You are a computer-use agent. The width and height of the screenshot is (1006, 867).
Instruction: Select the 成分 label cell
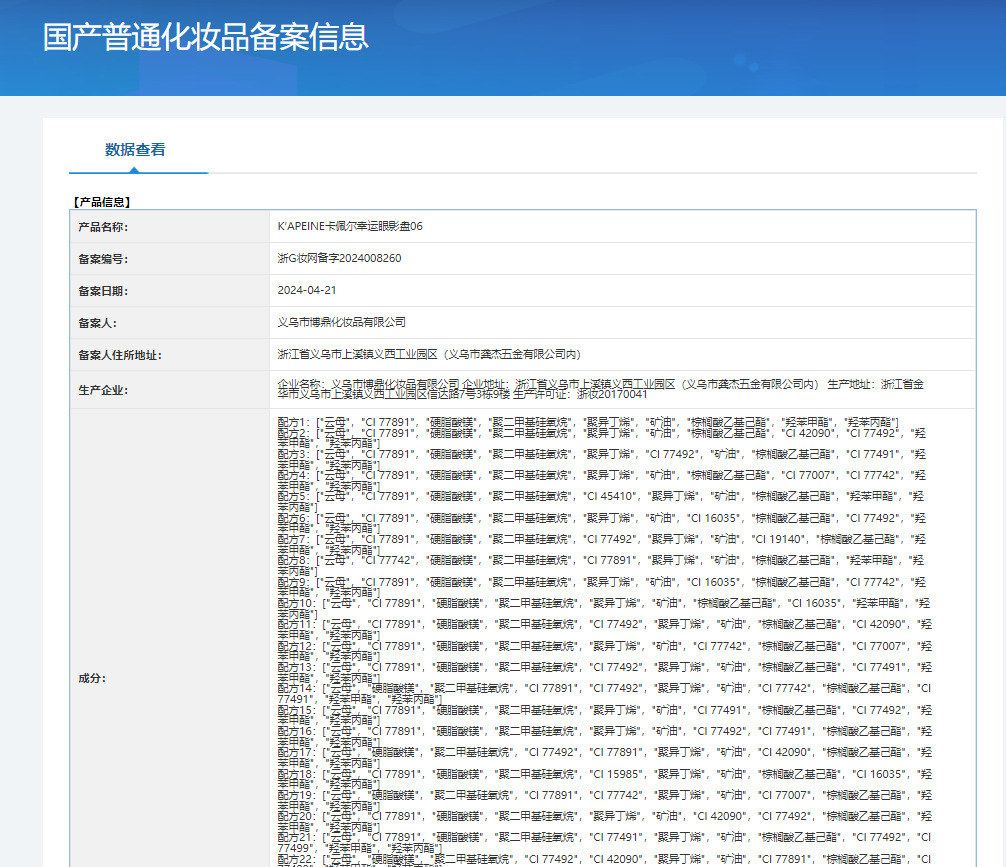click(x=90, y=678)
